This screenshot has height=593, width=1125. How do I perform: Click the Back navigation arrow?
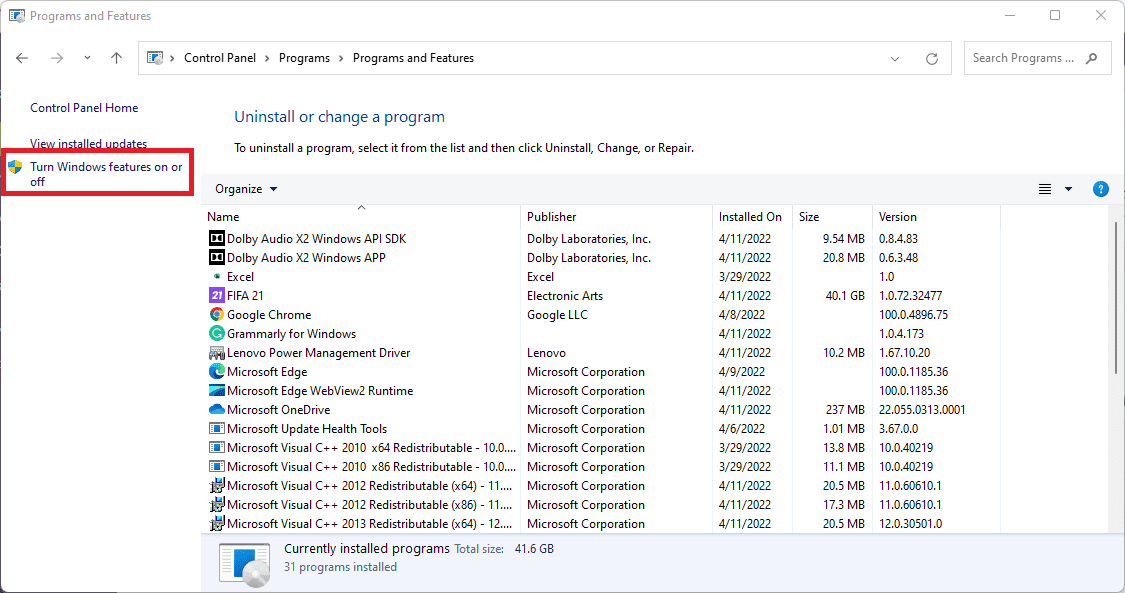tap(22, 58)
